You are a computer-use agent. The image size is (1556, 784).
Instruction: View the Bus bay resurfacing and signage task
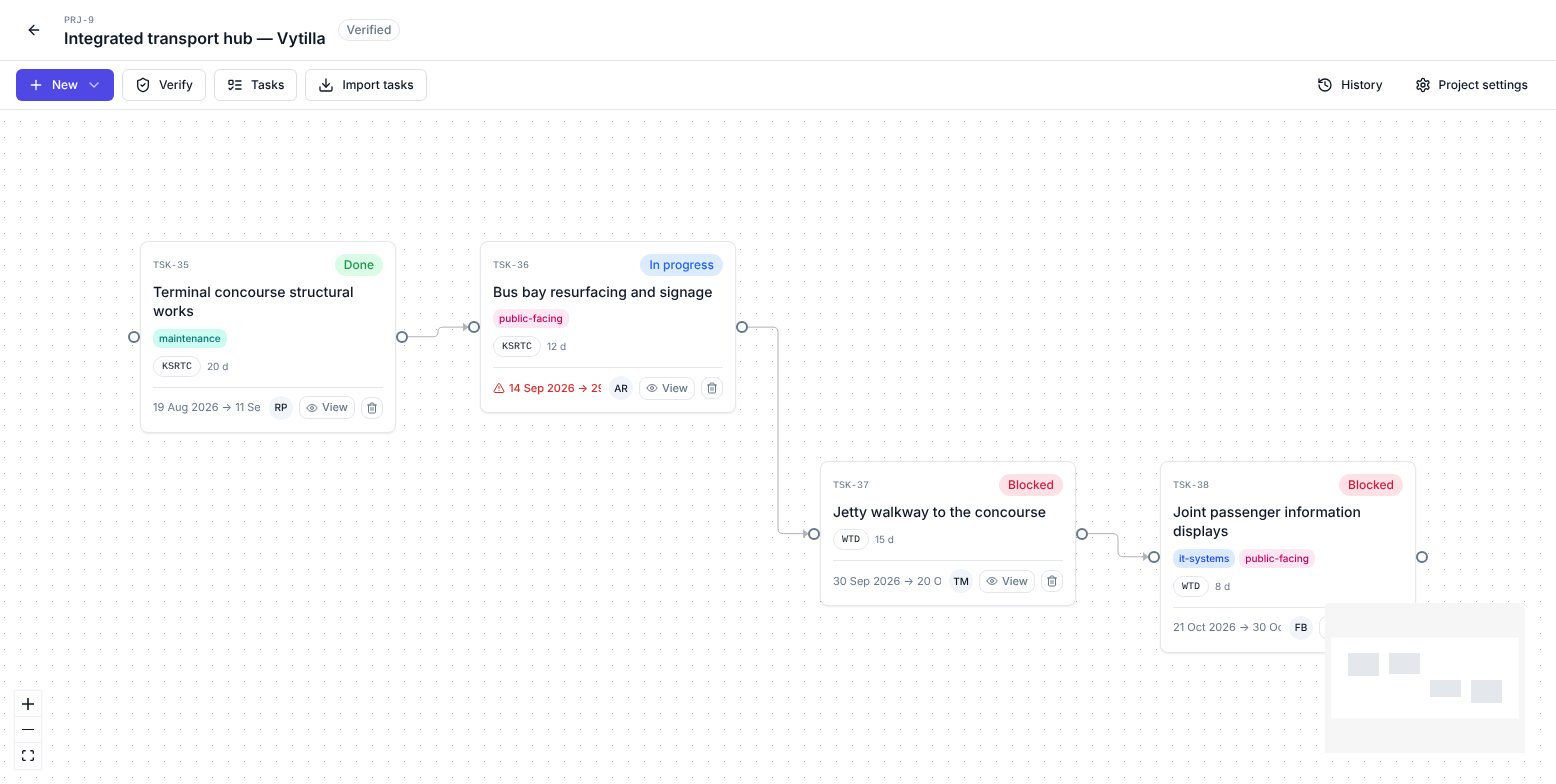click(x=667, y=388)
